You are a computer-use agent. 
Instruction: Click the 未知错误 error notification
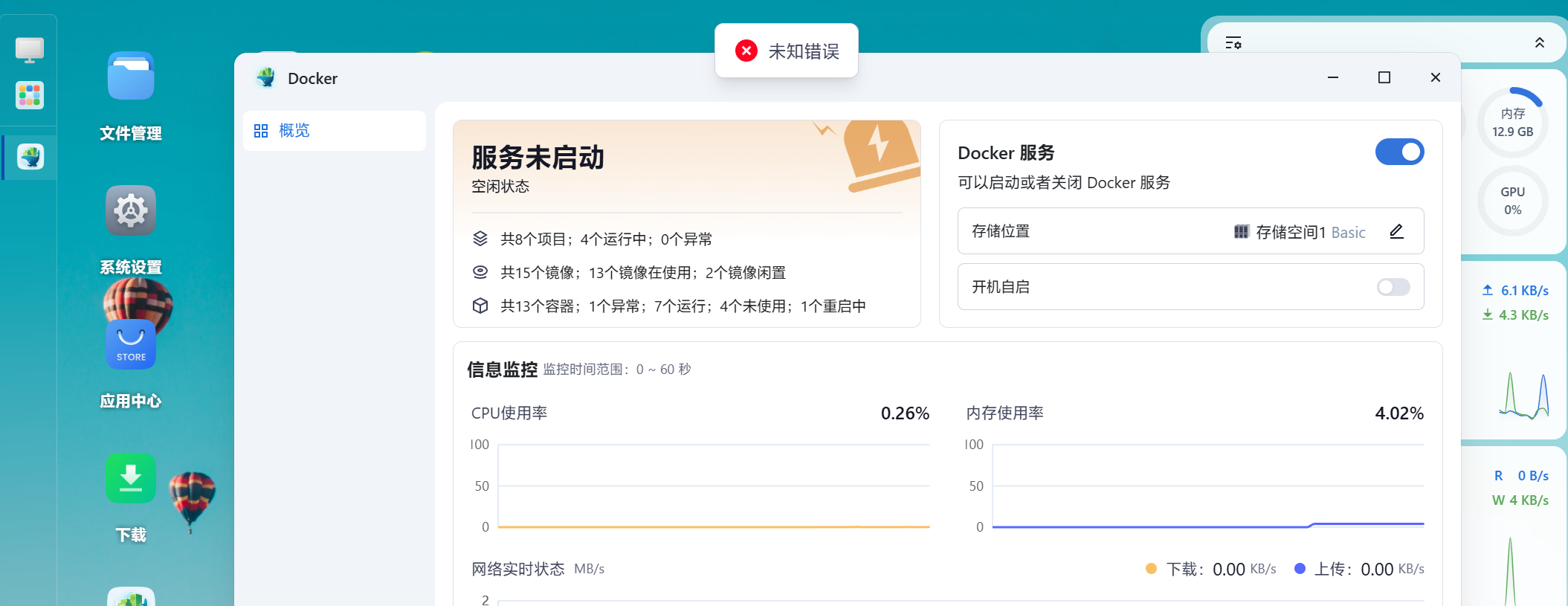[x=787, y=51]
